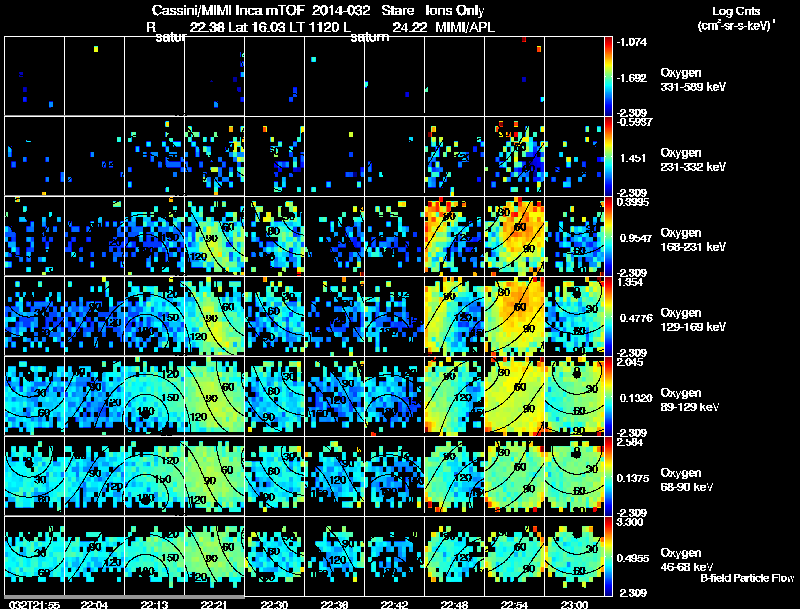
Task: Click the bottom-row color scale bar
Action: (608, 556)
